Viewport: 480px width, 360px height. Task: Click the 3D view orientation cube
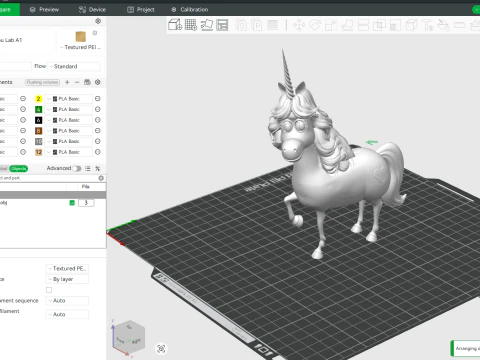[129, 338]
